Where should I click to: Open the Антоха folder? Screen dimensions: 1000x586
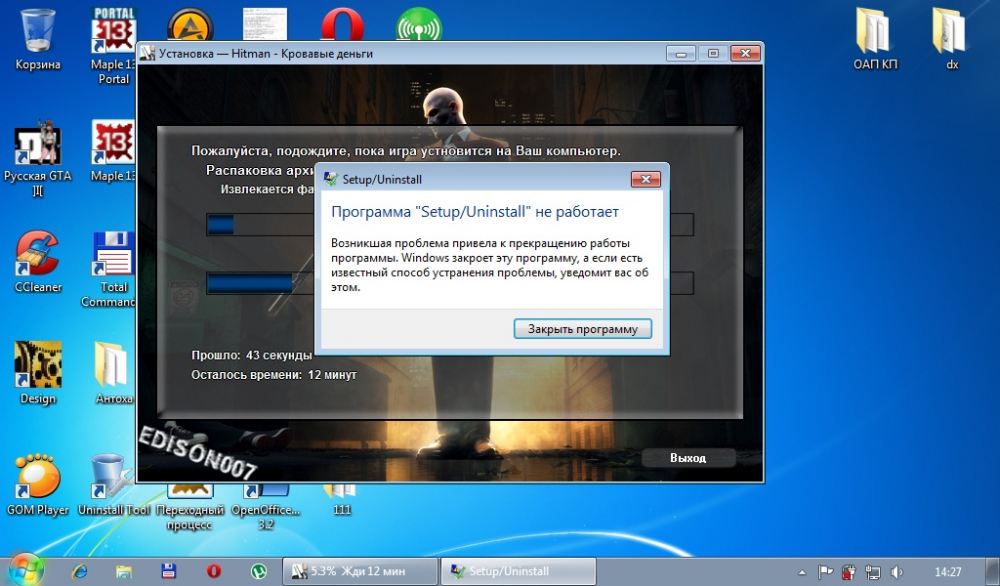coord(113,373)
